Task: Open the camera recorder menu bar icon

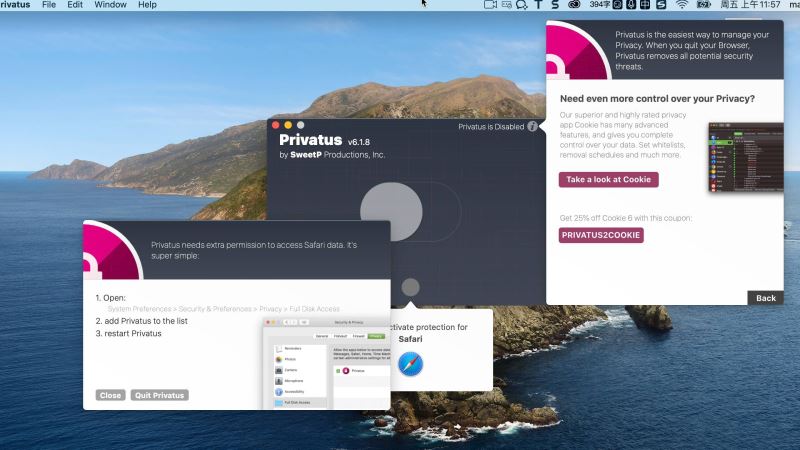Action: pos(490,5)
